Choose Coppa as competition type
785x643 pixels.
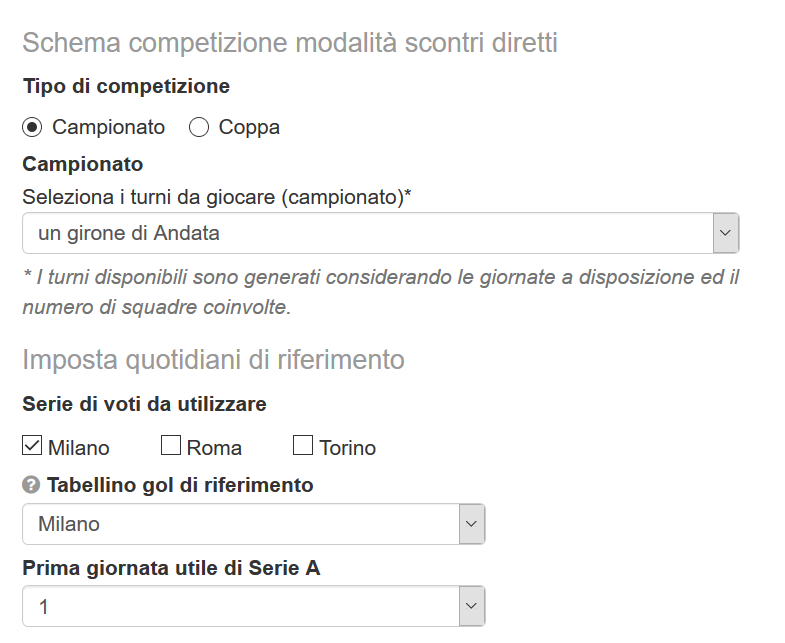tap(199, 127)
